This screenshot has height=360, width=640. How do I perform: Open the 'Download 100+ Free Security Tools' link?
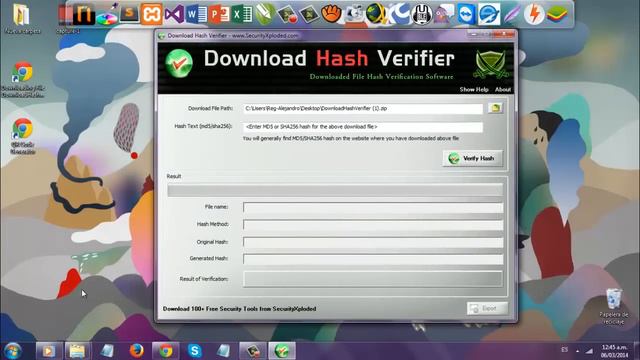240,309
